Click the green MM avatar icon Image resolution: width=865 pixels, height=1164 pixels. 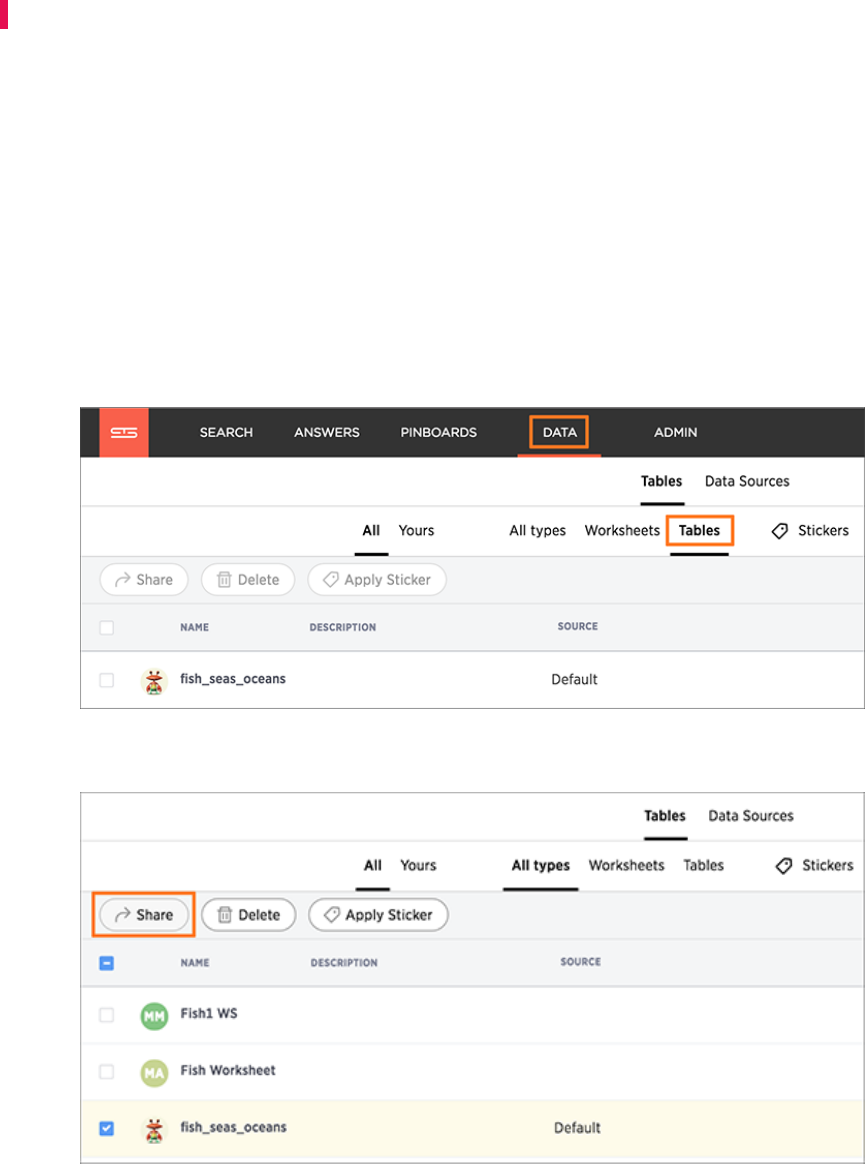click(154, 1016)
